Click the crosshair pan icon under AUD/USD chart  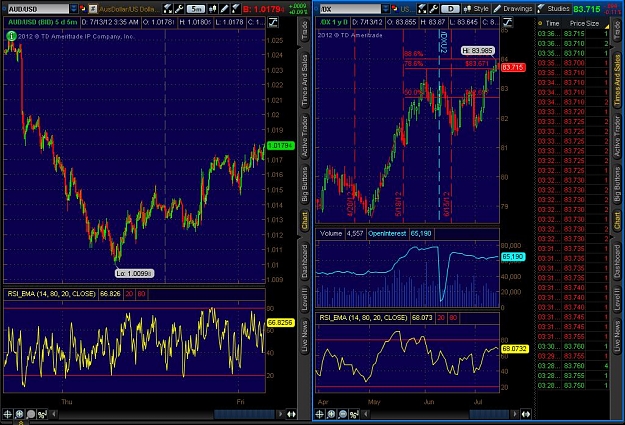point(8,415)
